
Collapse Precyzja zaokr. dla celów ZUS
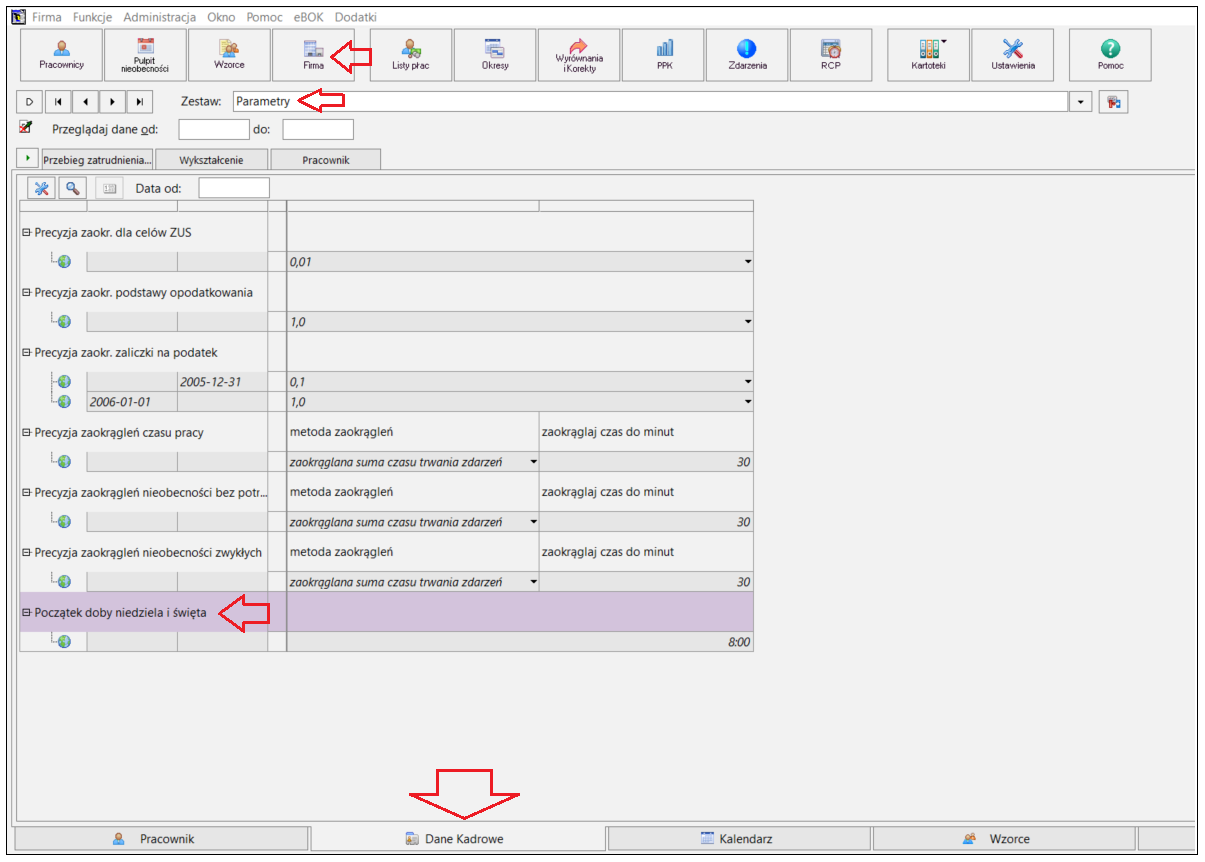26,232
